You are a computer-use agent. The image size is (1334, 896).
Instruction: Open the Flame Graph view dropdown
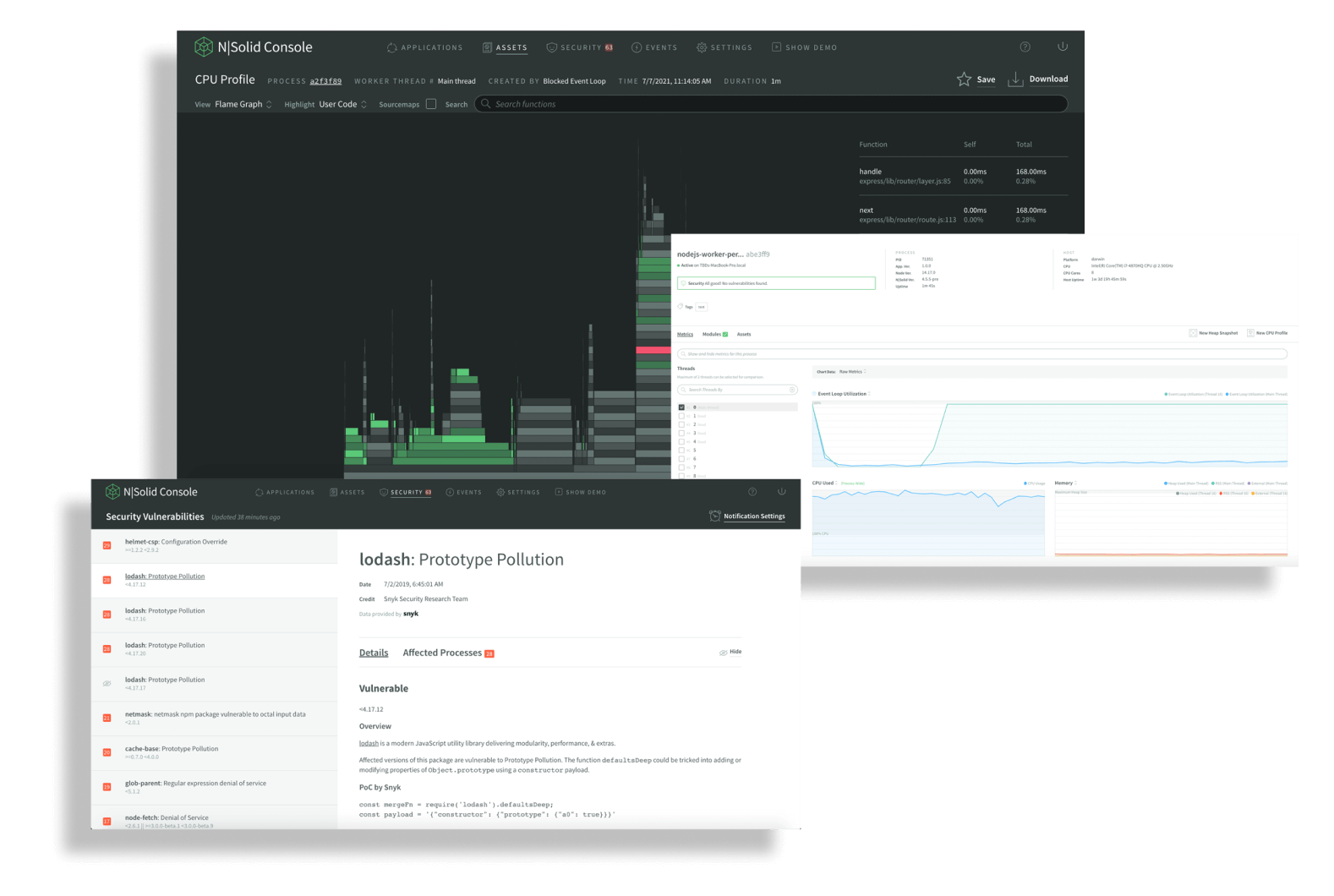click(x=243, y=104)
